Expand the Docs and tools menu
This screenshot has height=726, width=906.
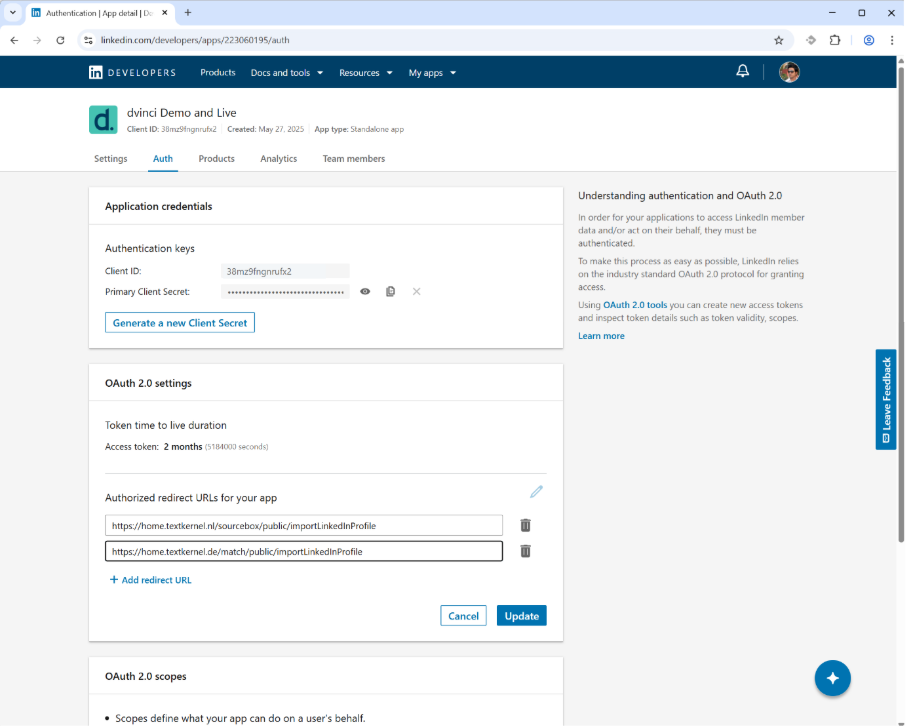287,73
